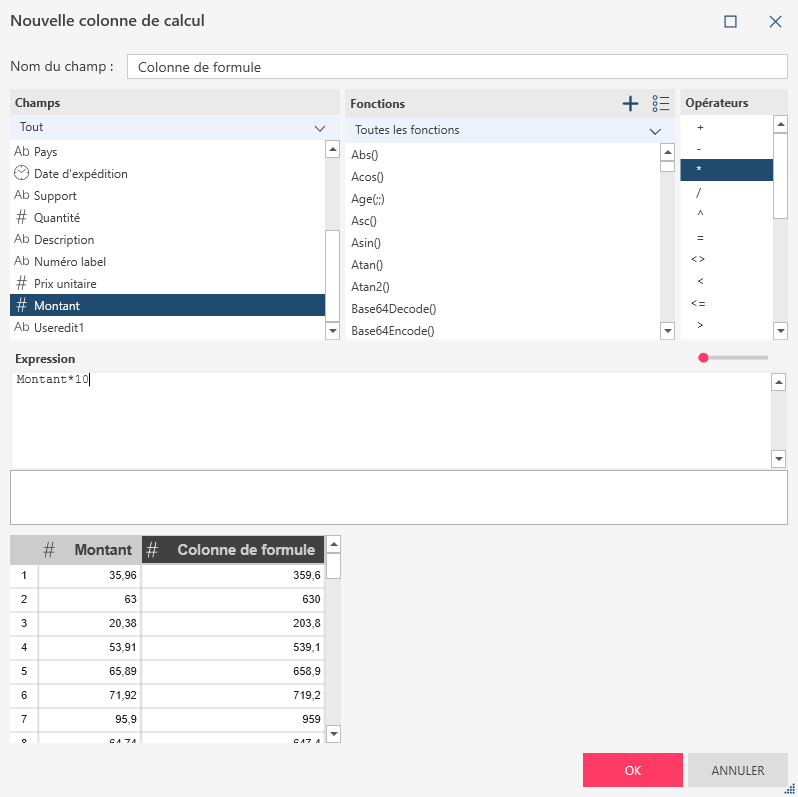Select the division operator
The height and width of the screenshot is (797, 798).
click(x=699, y=192)
